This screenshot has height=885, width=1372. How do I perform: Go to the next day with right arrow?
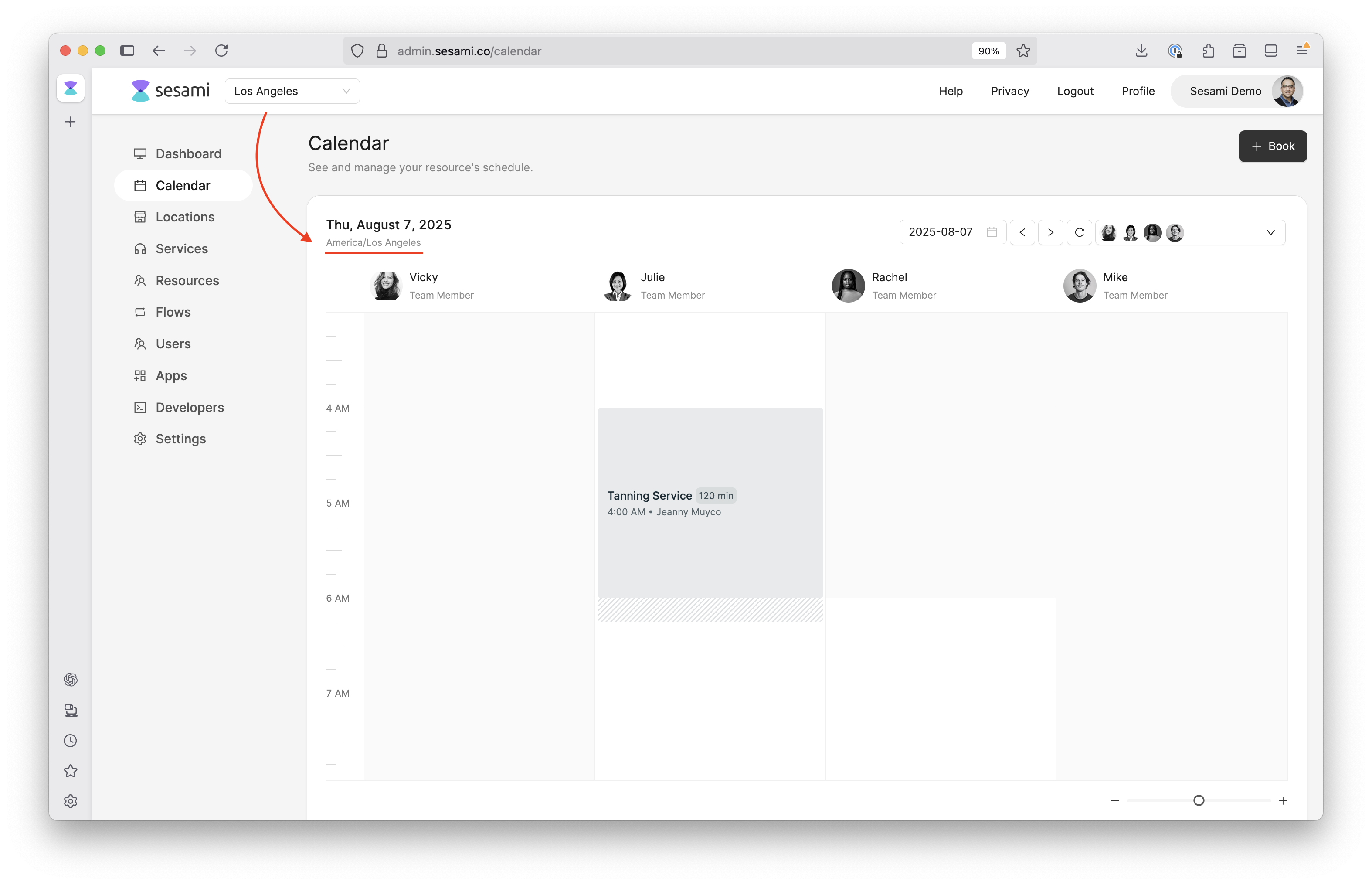(1050, 232)
